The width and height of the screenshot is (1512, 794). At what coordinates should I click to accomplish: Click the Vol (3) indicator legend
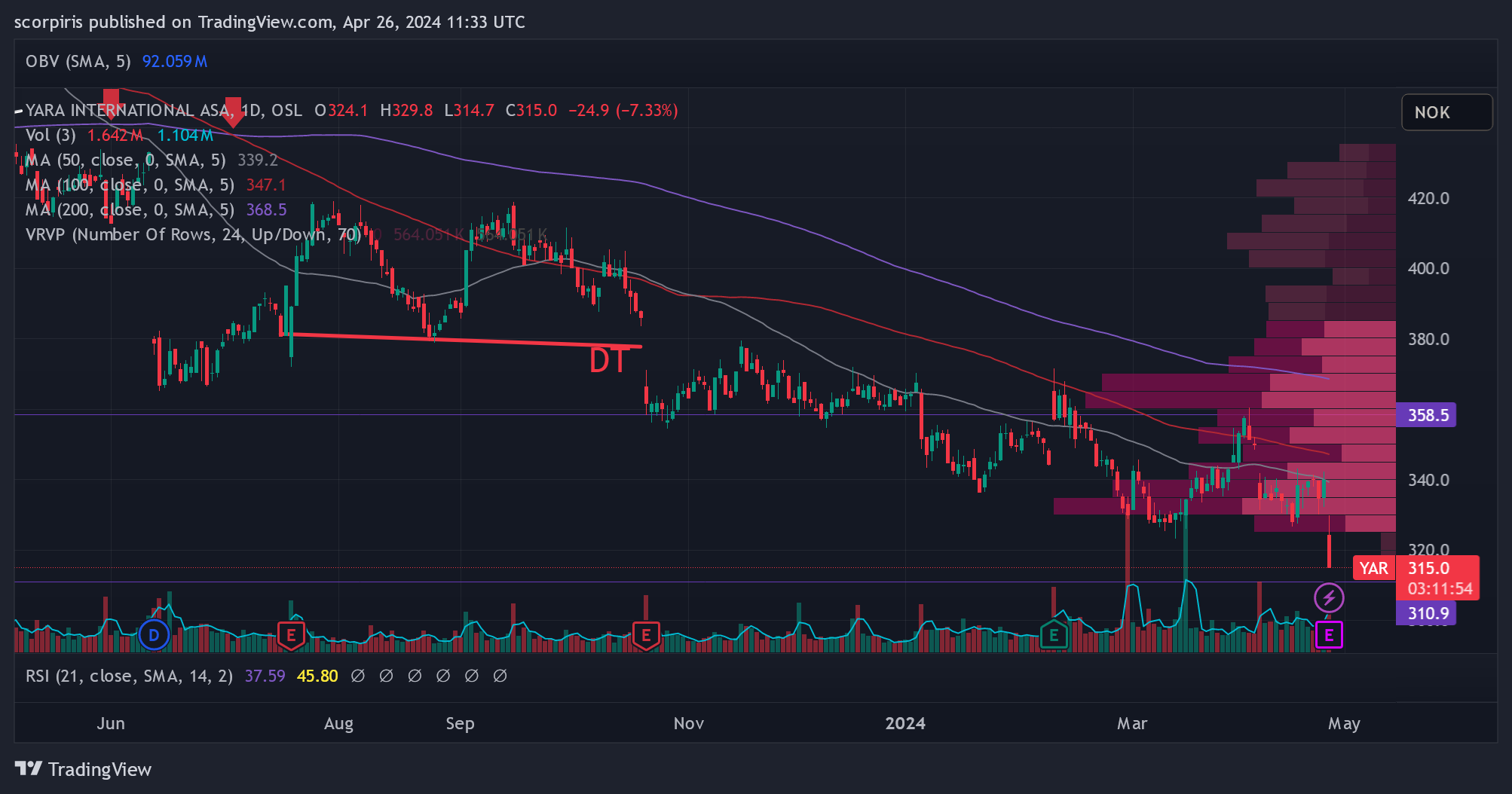click(51, 135)
